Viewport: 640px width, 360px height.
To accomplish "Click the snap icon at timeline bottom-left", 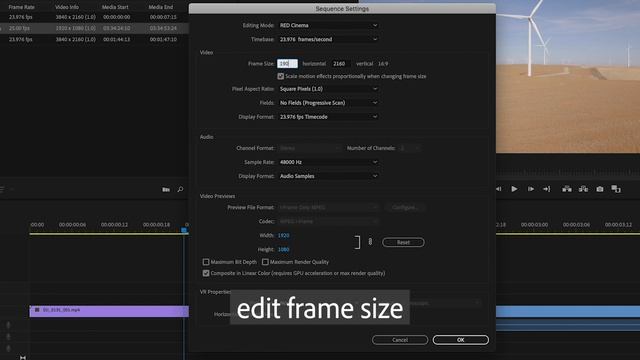I will (x=23, y=358).
